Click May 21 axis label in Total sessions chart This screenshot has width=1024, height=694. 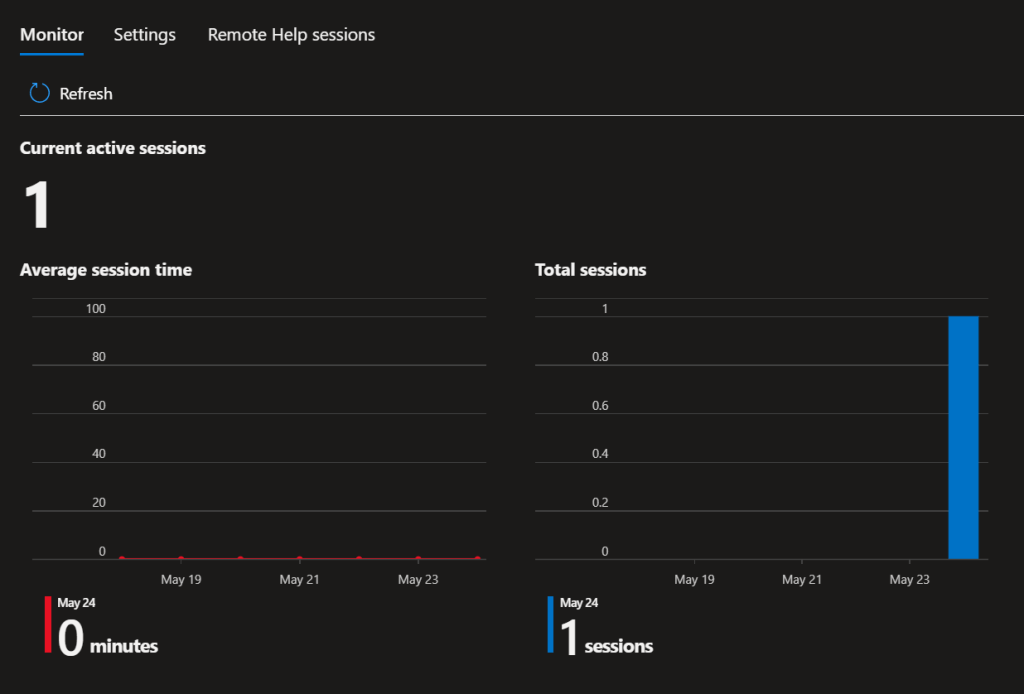pos(802,580)
